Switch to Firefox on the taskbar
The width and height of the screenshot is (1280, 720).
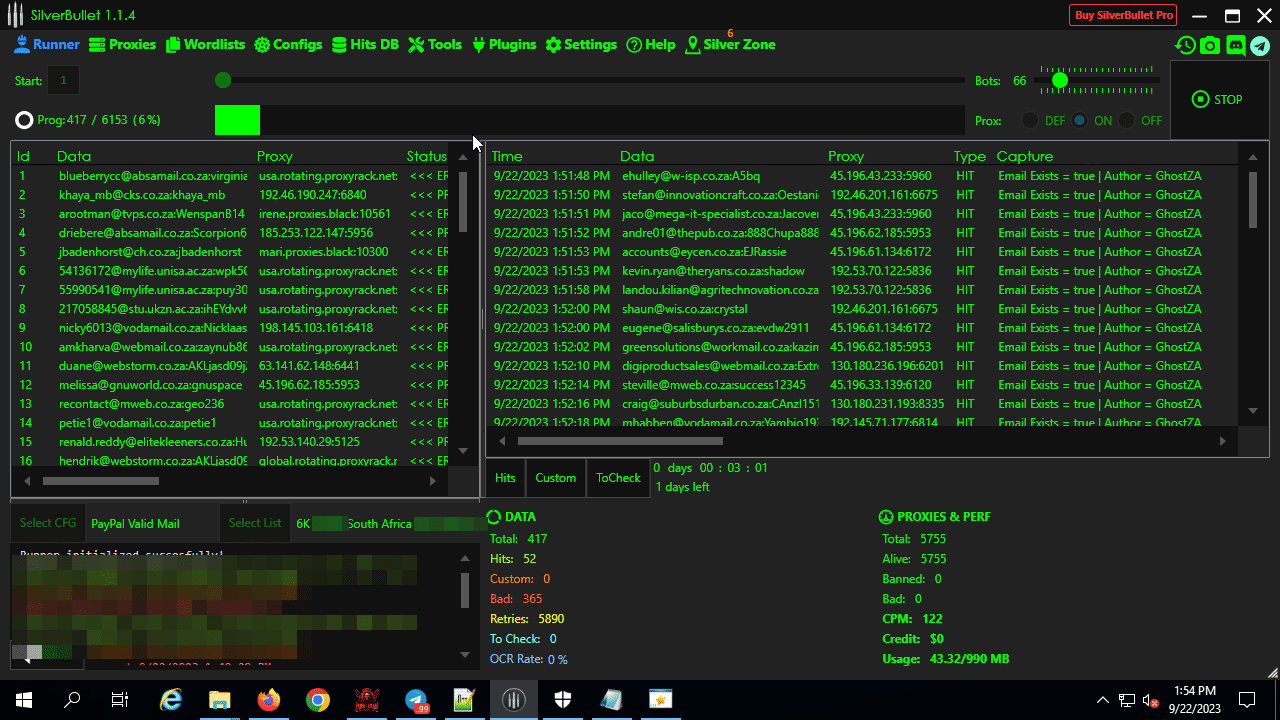[269, 700]
